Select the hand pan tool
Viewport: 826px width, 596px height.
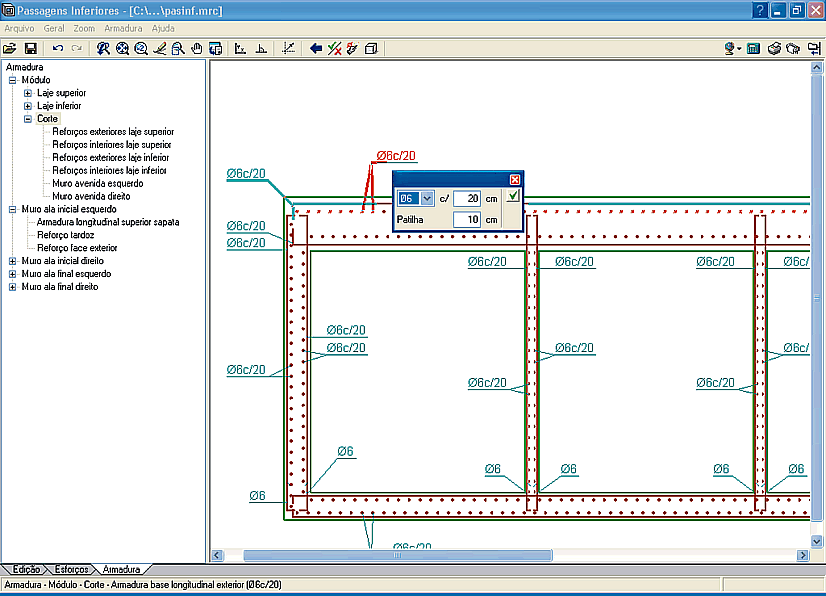(197, 48)
